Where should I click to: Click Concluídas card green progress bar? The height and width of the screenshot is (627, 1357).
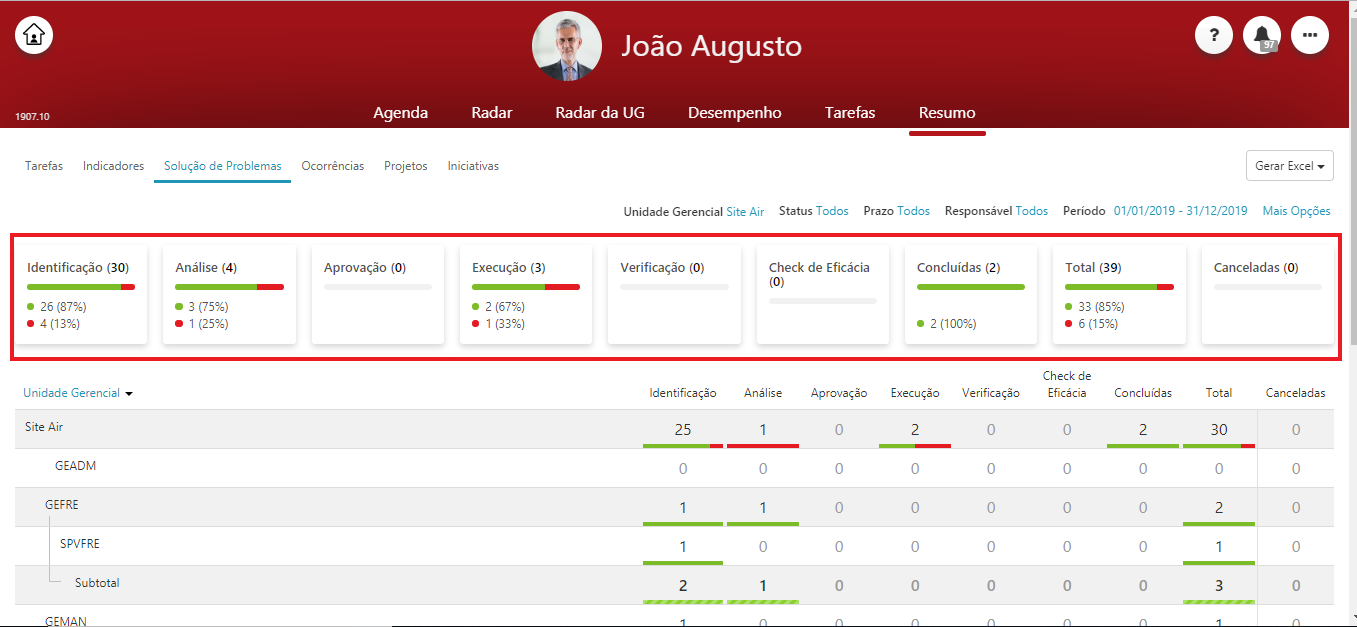click(x=971, y=287)
